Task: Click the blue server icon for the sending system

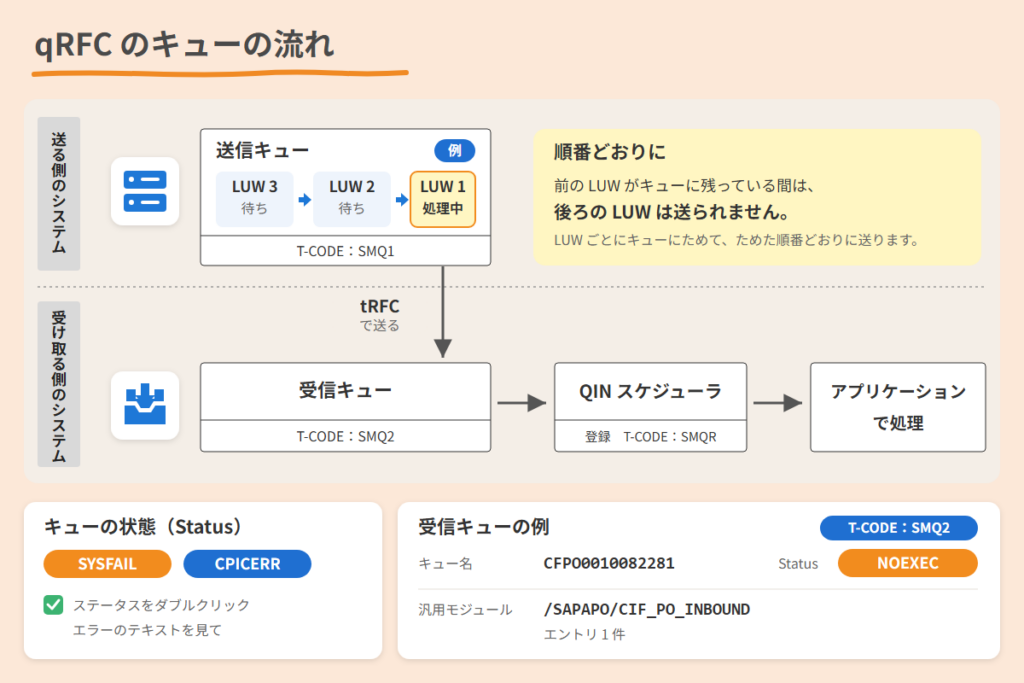Action: tap(145, 191)
